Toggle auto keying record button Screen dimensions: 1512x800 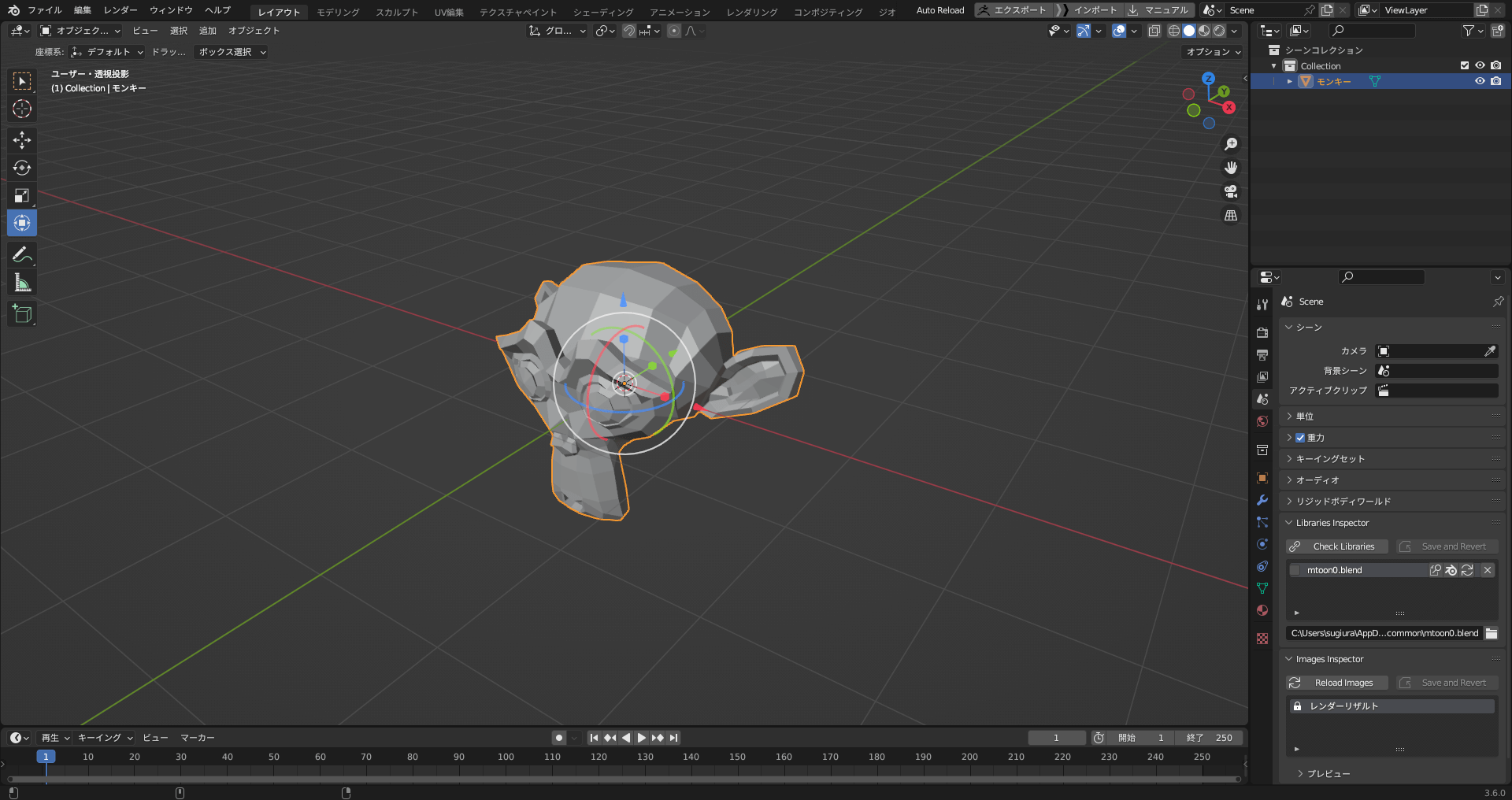pos(558,738)
